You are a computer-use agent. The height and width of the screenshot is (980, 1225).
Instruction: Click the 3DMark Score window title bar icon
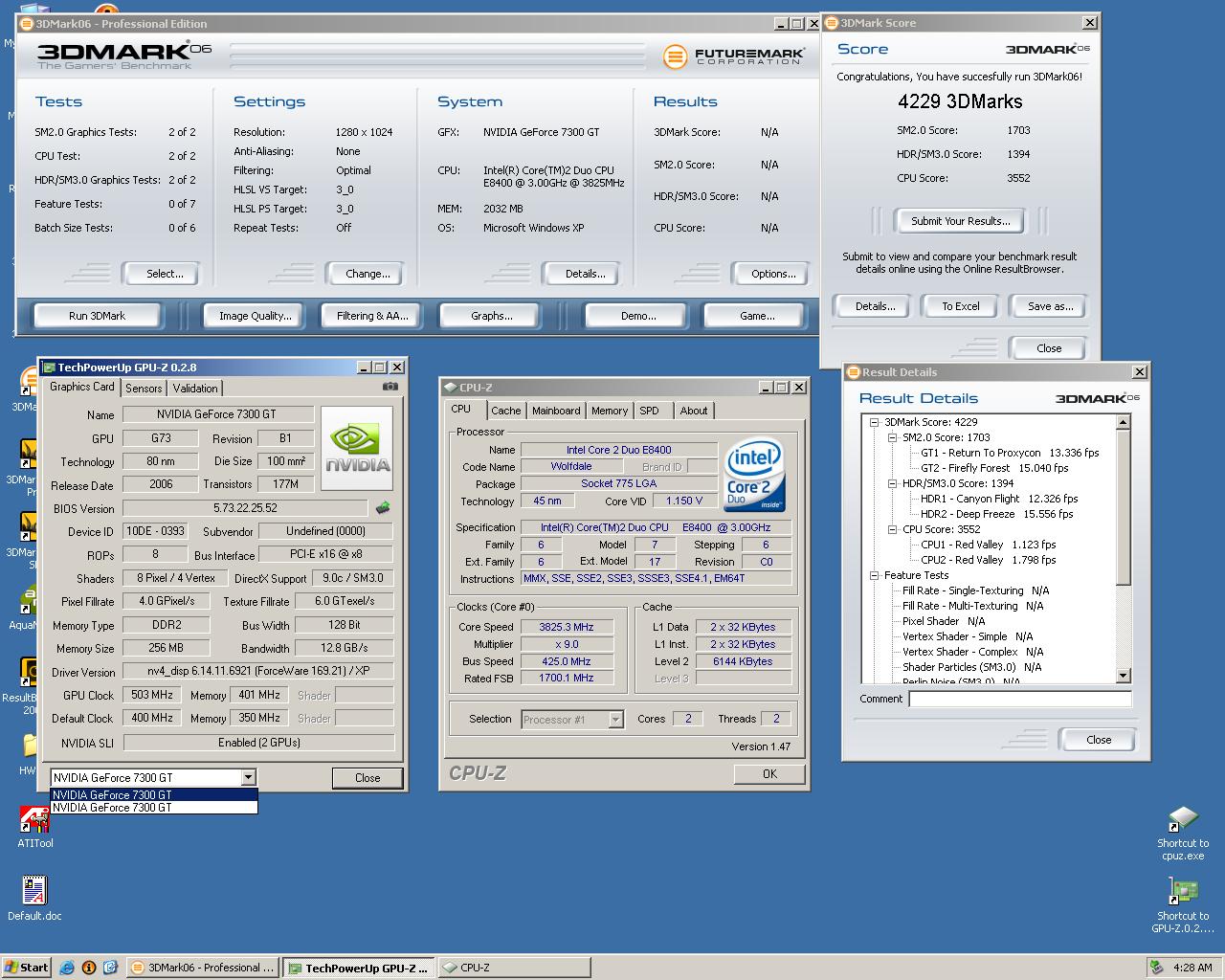coord(831,23)
